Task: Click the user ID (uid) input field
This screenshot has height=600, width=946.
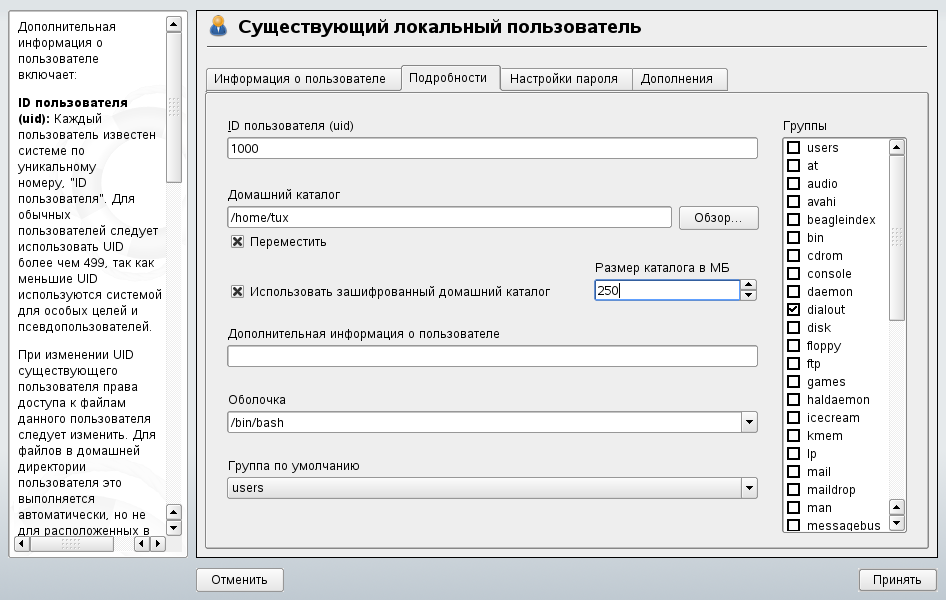Action: point(492,148)
